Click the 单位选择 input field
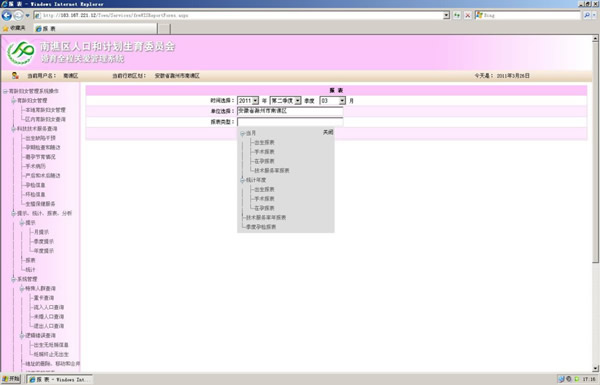This screenshot has width=600, height=385. pos(290,111)
